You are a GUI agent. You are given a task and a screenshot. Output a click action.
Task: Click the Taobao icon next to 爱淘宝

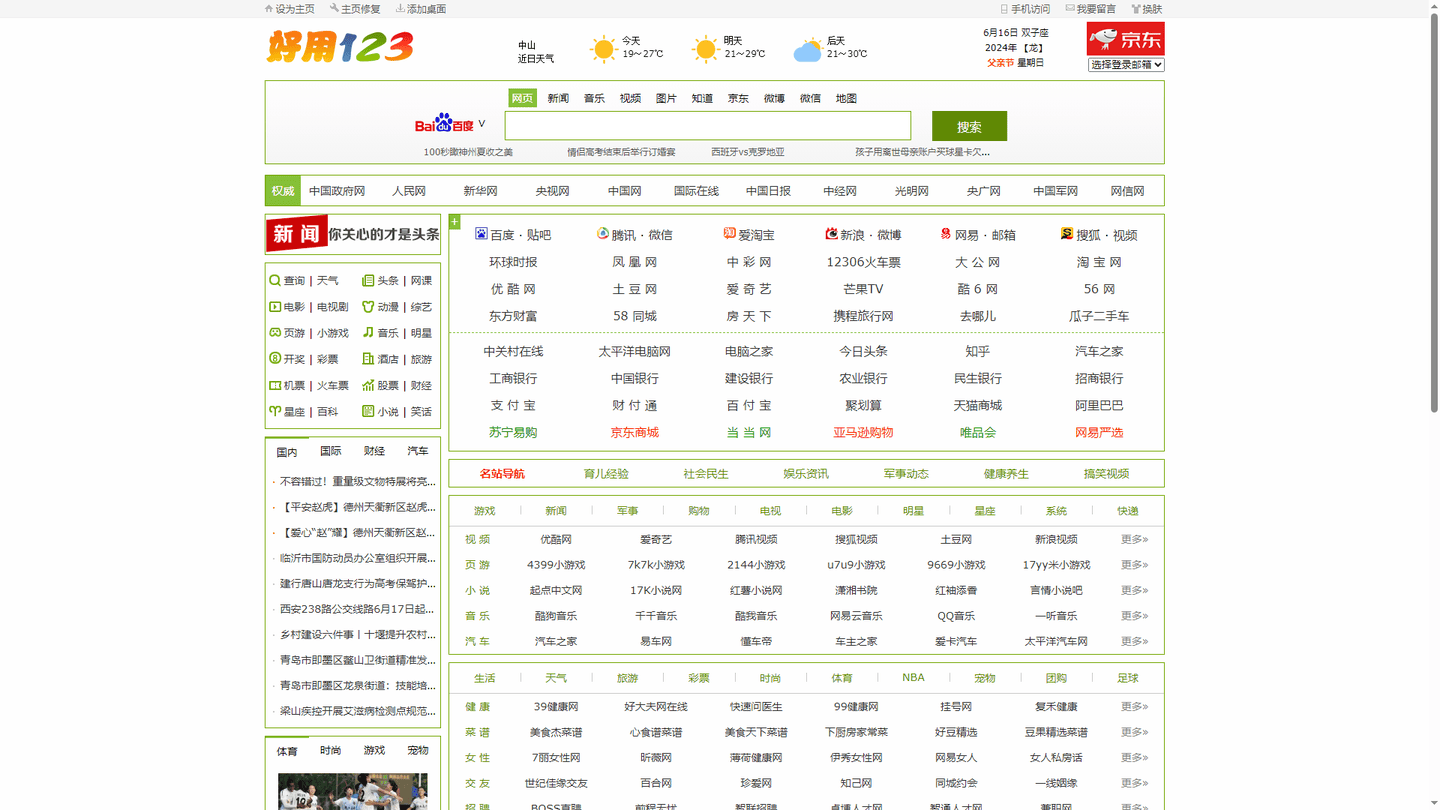tap(729, 233)
